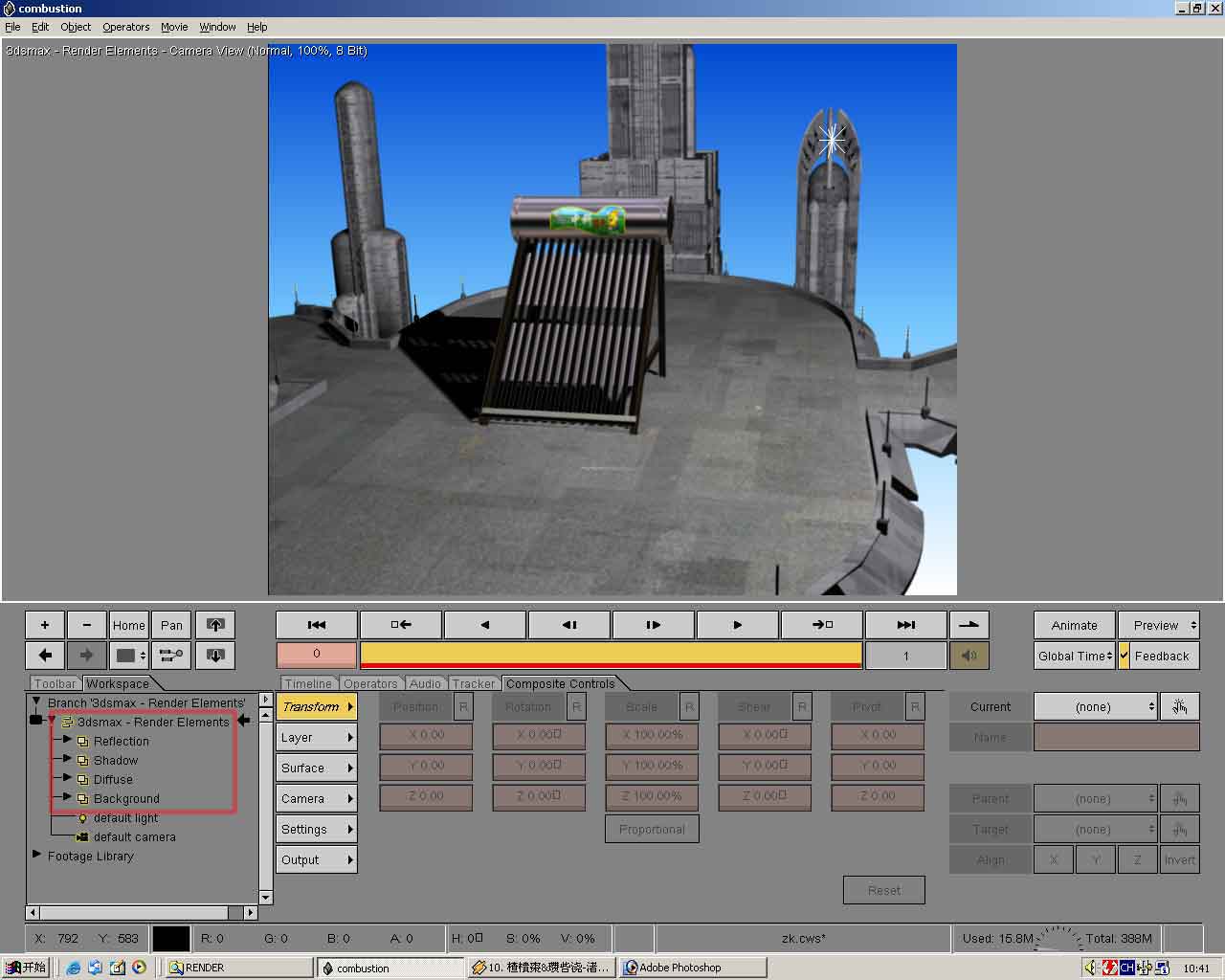Click the Shadow layer icon
This screenshot has height=980, width=1225.
tap(83, 761)
